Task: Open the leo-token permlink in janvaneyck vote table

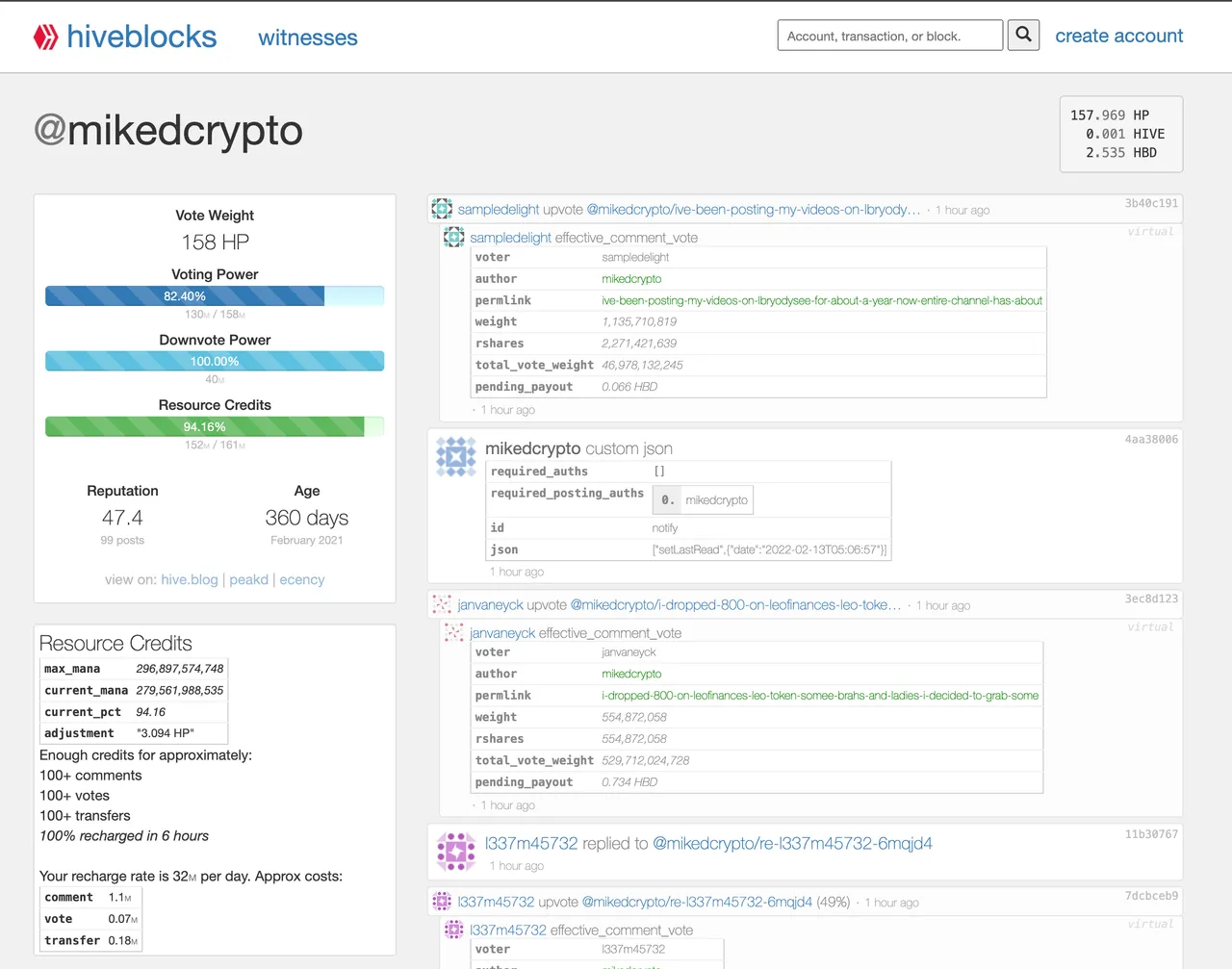Action: tap(820, 695)
